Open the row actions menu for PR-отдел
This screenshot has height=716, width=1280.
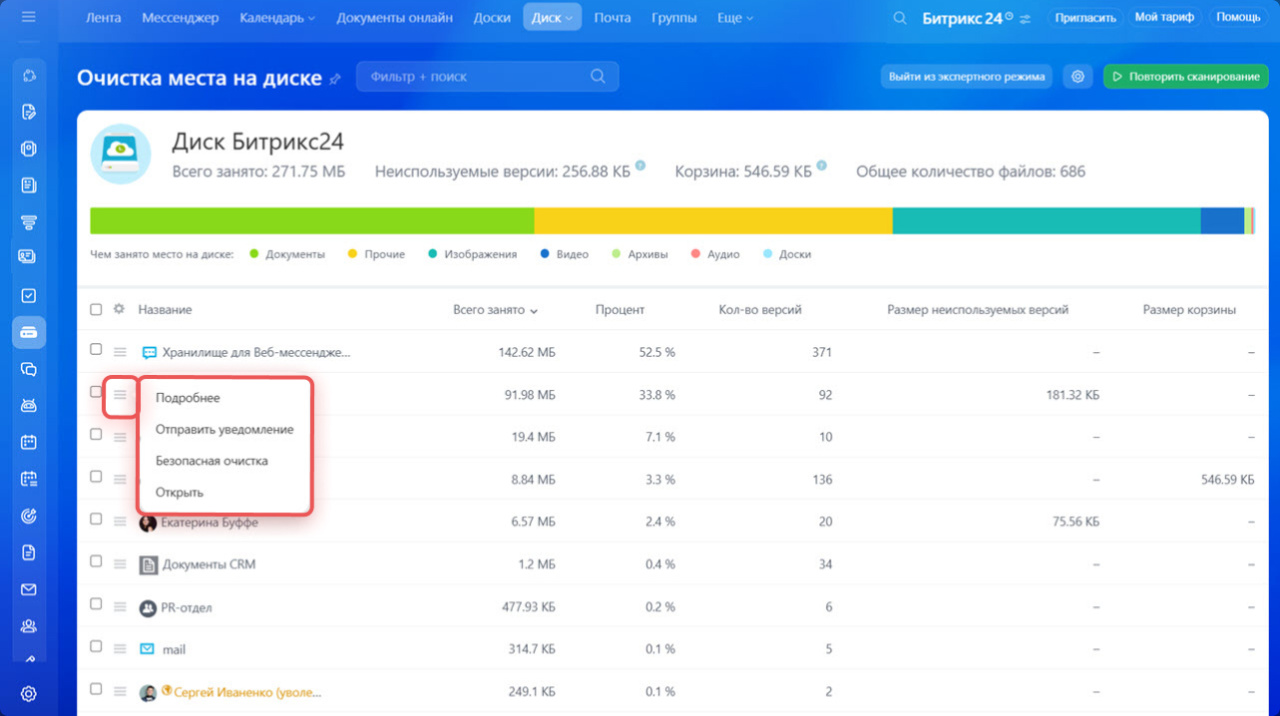(120, 607)
